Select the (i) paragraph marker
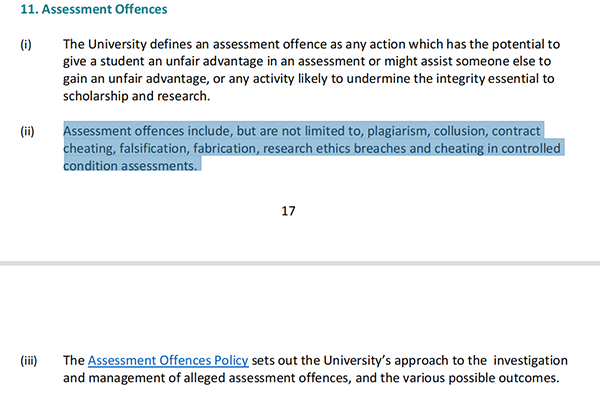Screen dimensions: 600x394 coord(26,44)
